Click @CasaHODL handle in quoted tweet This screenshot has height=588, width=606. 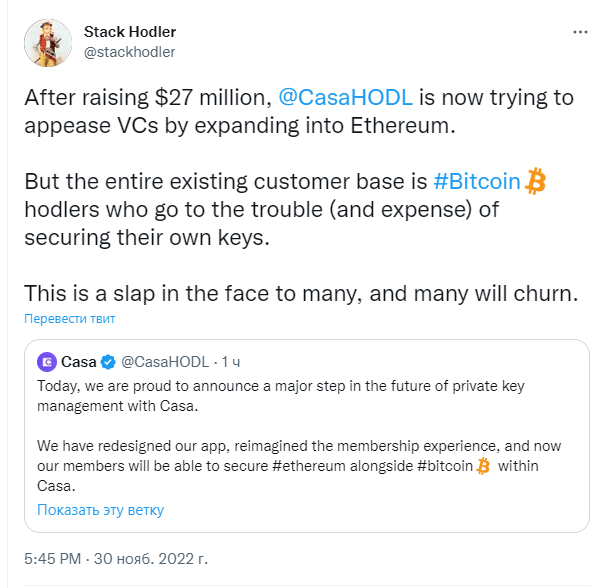[x=165, y=362]
